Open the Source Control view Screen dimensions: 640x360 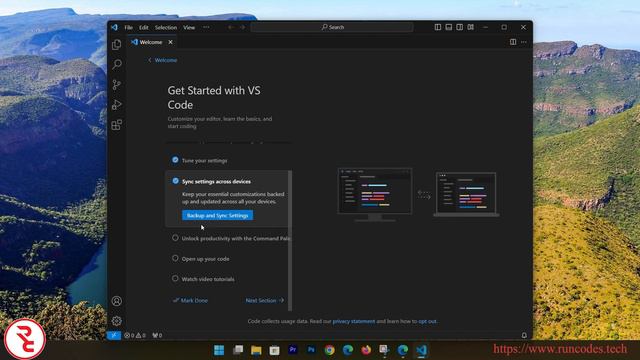117,84
